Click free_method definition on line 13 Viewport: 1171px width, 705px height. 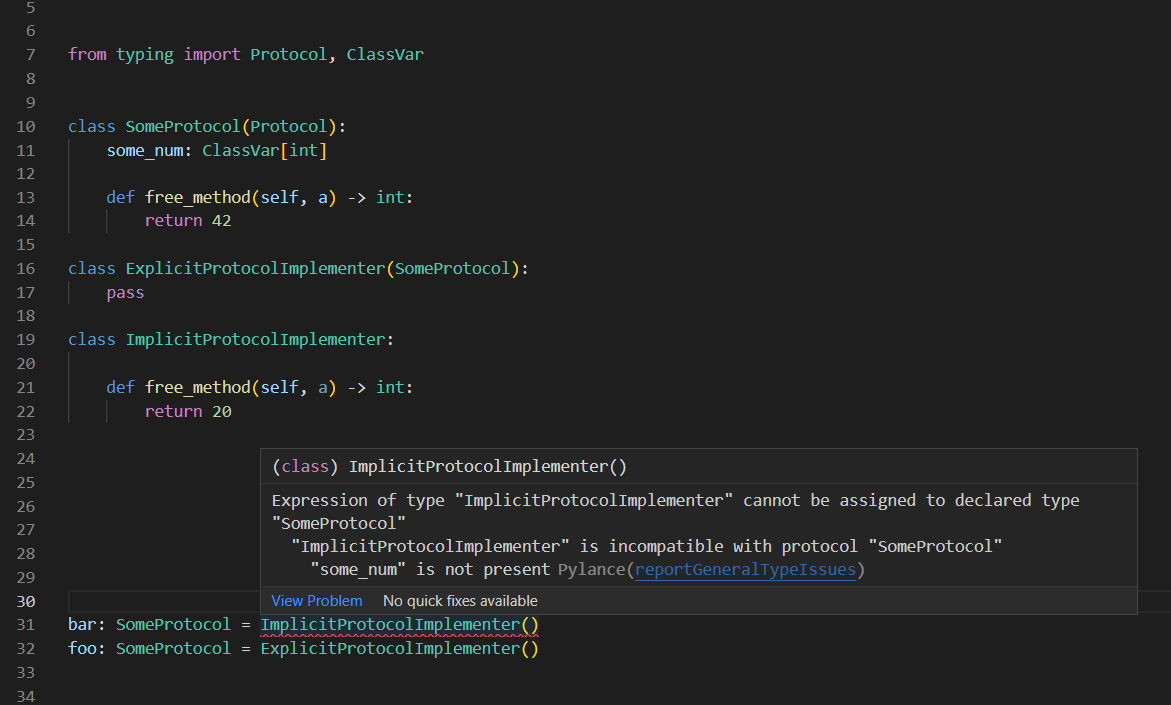198,196
